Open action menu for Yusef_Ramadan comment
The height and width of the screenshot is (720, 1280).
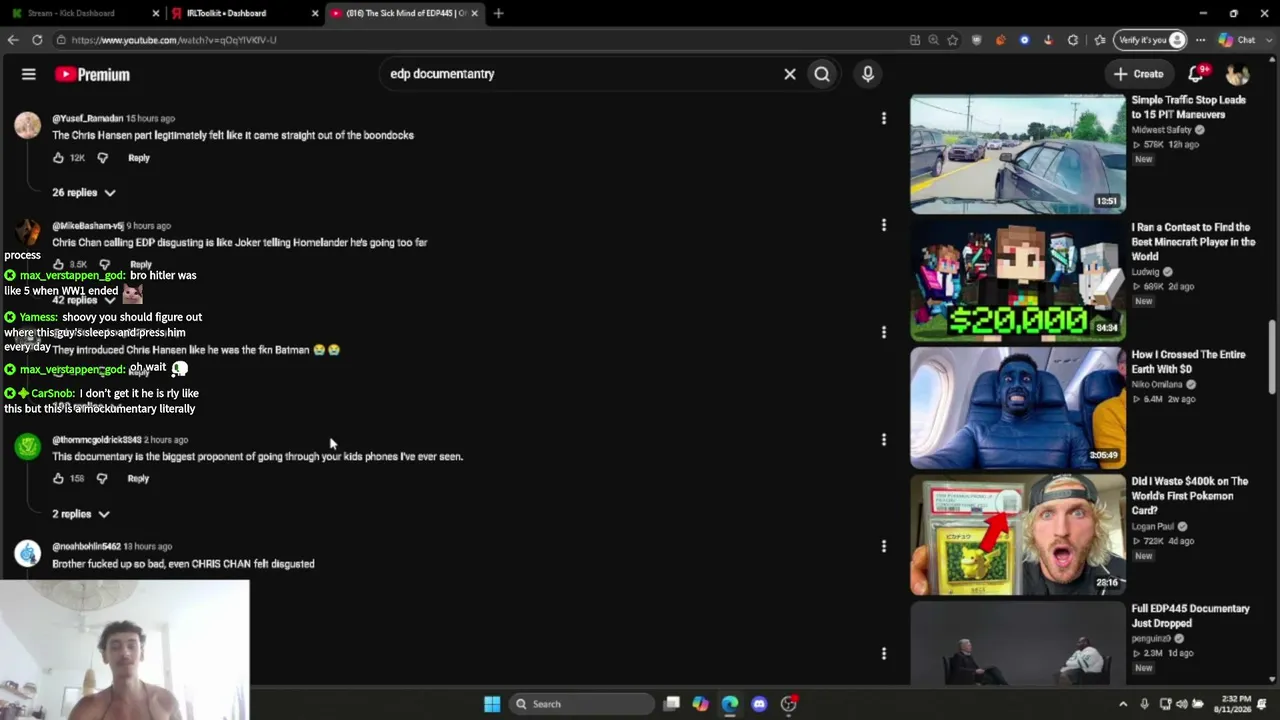pos(884,118)
